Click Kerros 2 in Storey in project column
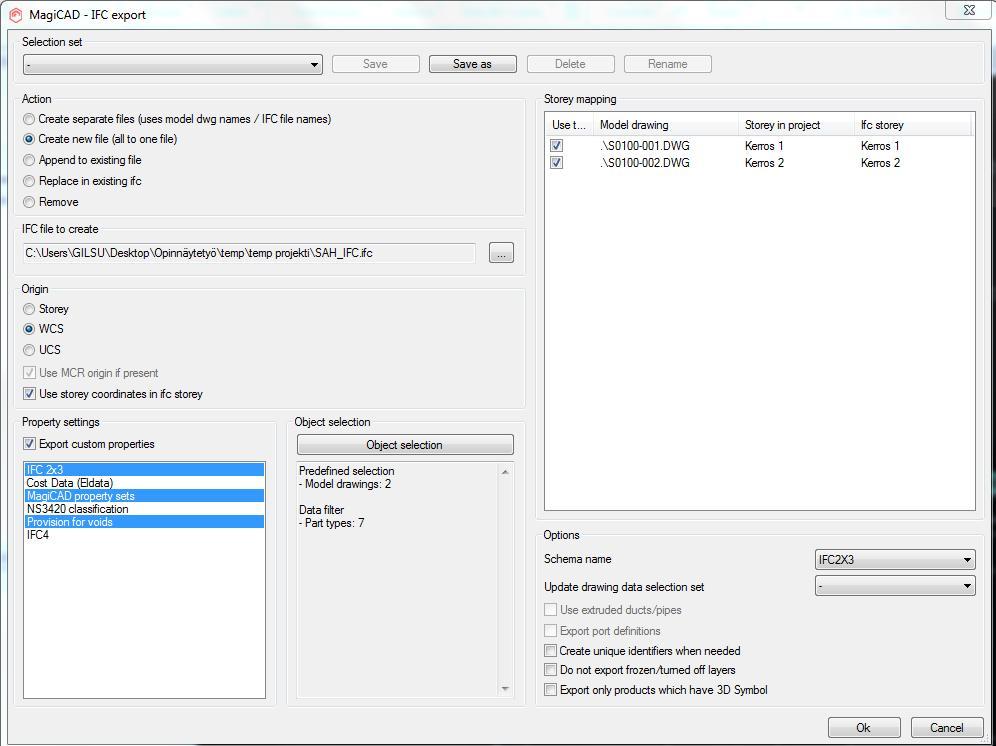Image resolution: width=996 pixels, height=746 pixels. pos(764,163)
